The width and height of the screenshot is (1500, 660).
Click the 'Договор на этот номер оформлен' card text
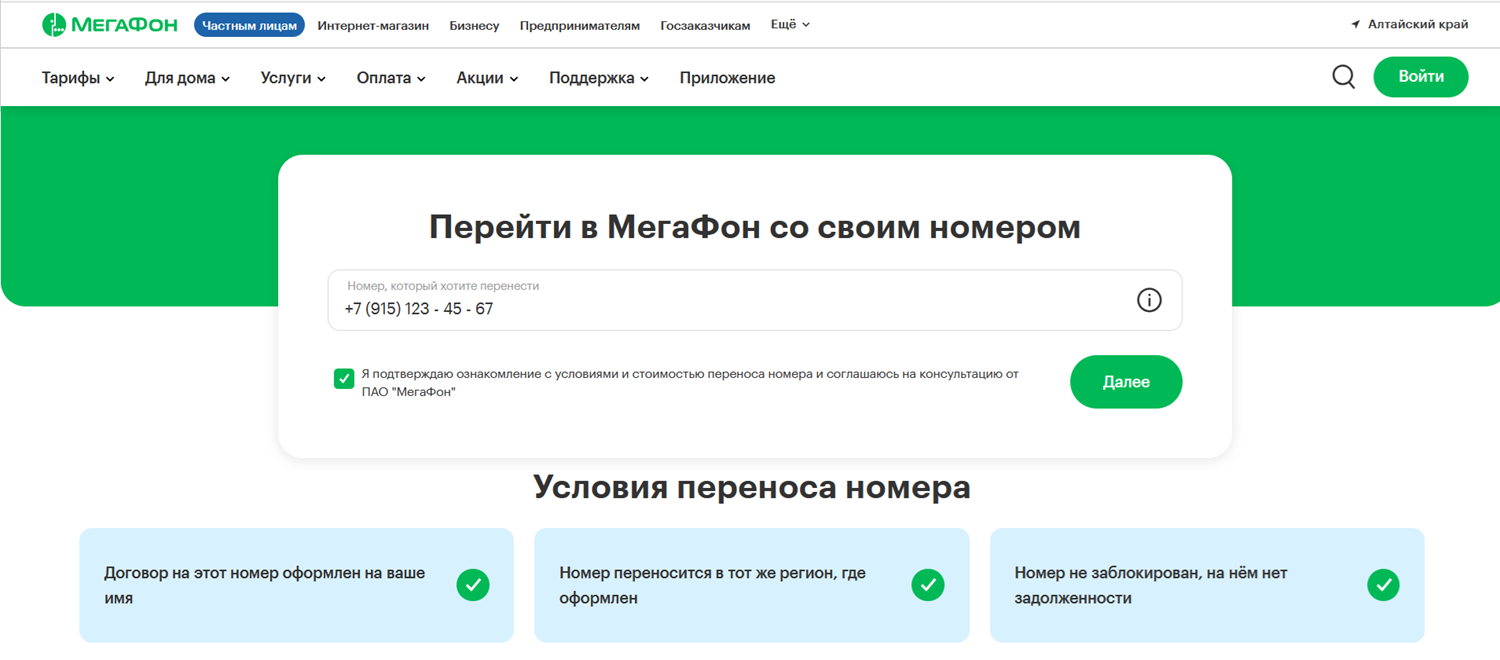[x=265, y=585]
